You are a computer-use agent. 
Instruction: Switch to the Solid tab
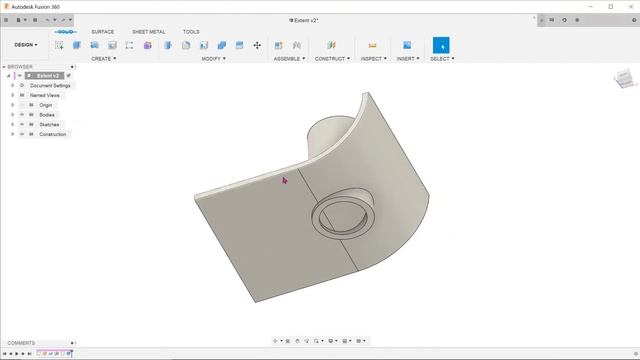click(x=65, y=31)
